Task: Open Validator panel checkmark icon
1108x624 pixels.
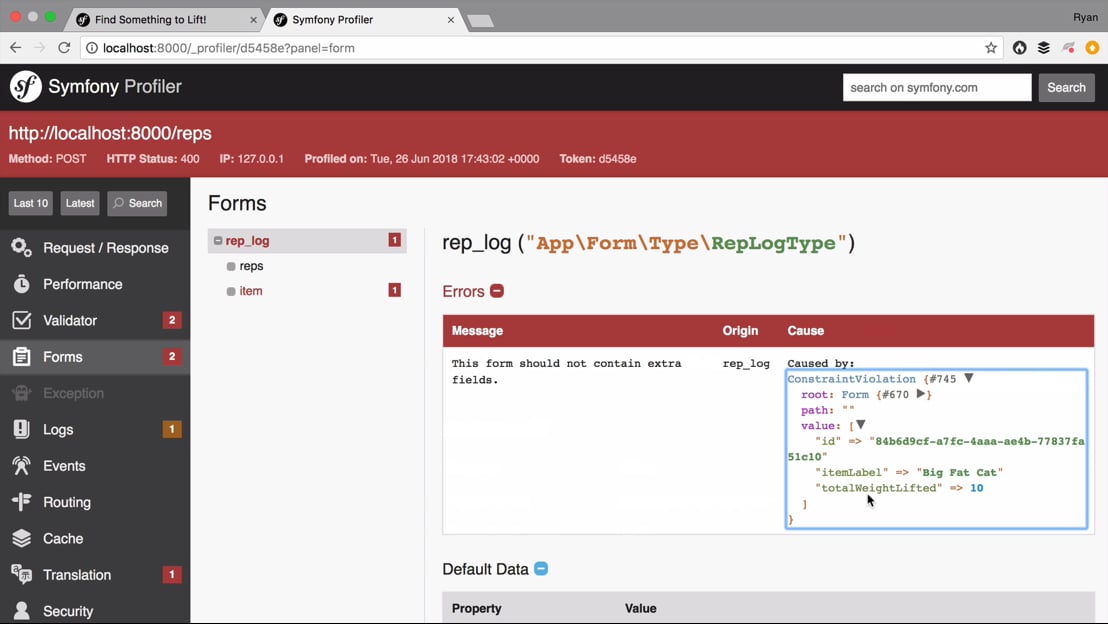Action: pos(21,320)
